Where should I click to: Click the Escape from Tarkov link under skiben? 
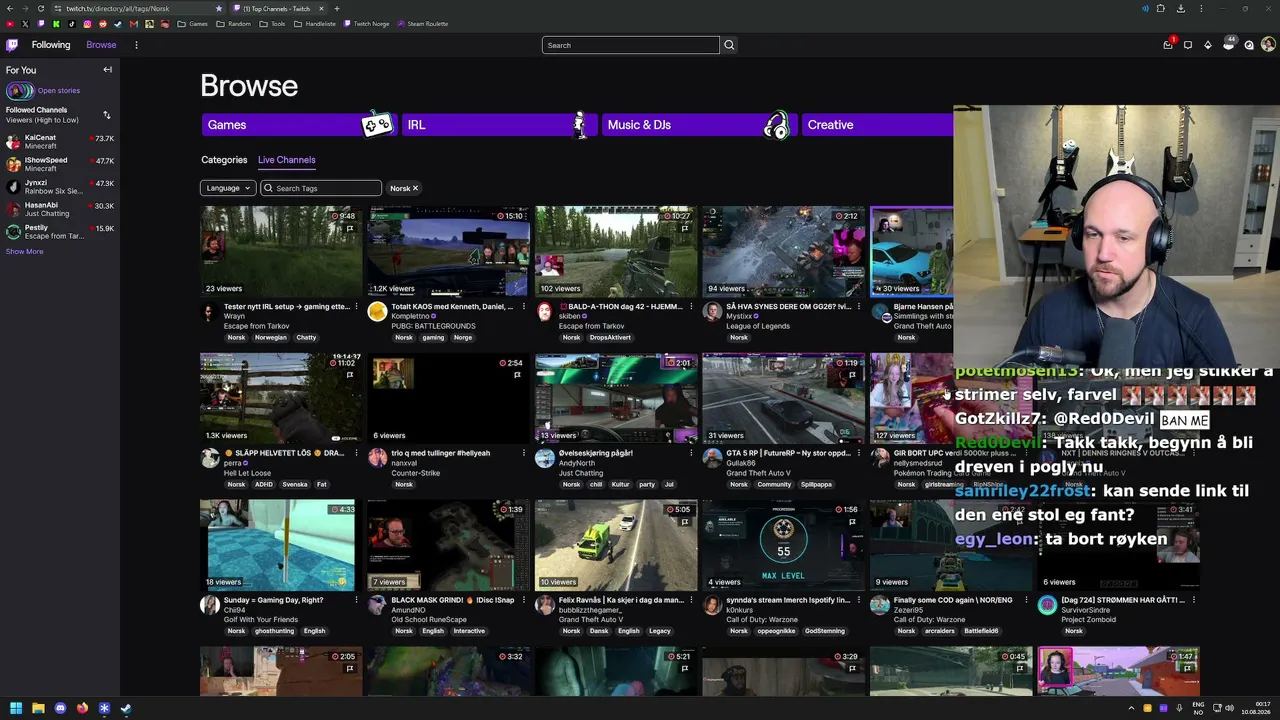pos(590,326)
